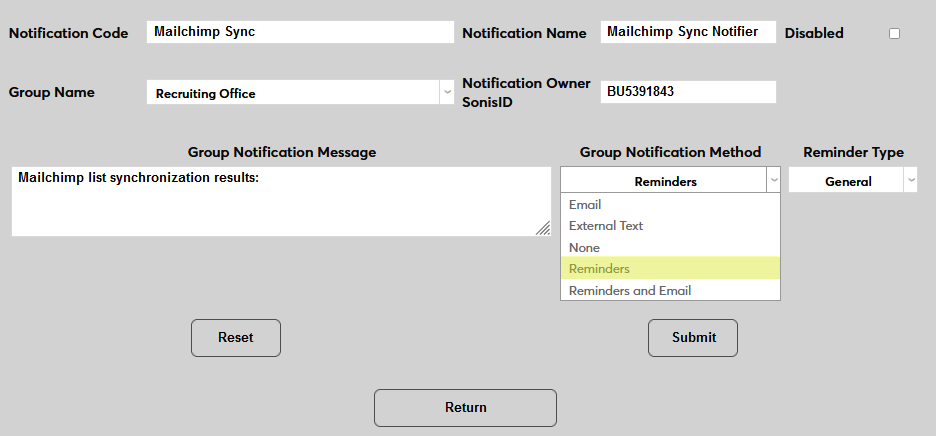The width and height of the screenshot is (936, 436).
Task: Click the Notification Owner SonisID label
Action: tap(526, 93)
